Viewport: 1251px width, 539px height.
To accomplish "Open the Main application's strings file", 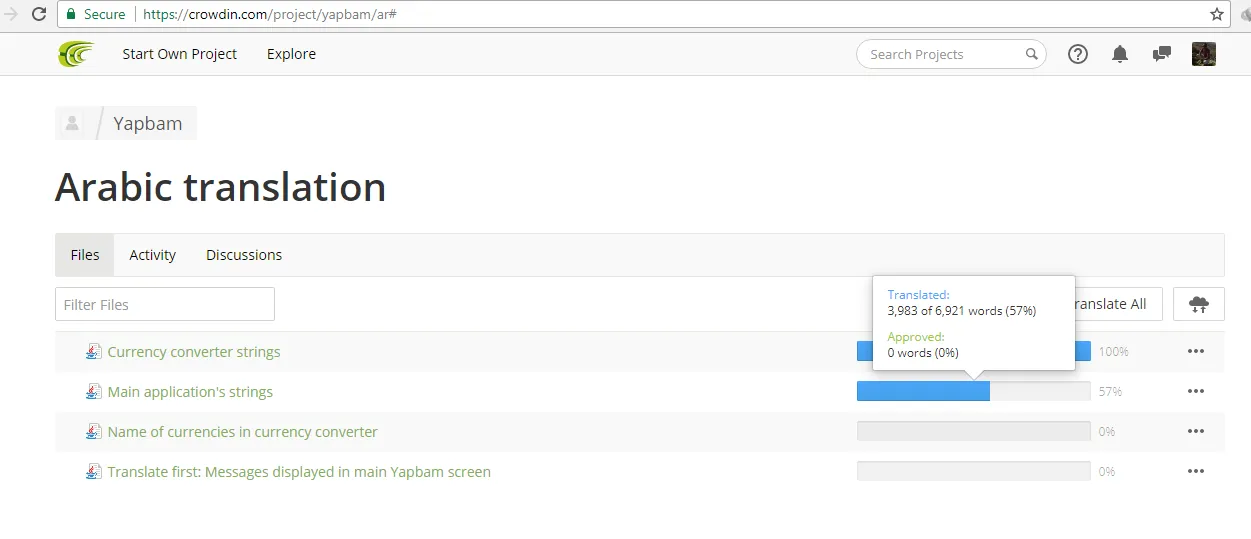I will coord(190,392).
